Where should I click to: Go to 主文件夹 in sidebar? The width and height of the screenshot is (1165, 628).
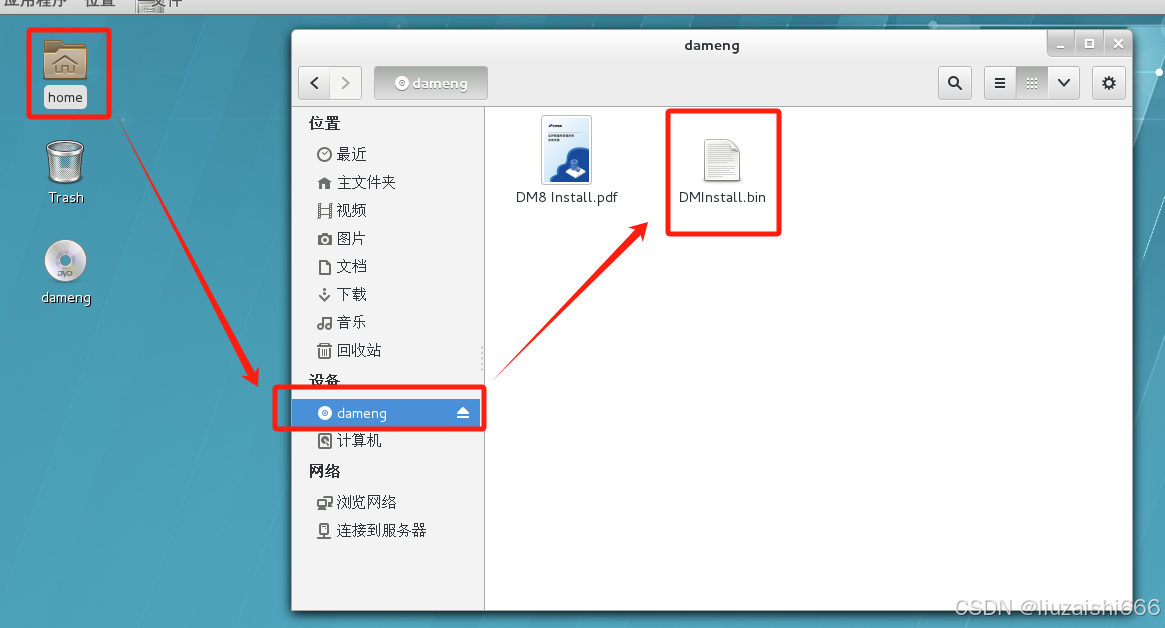coord(356,182)
